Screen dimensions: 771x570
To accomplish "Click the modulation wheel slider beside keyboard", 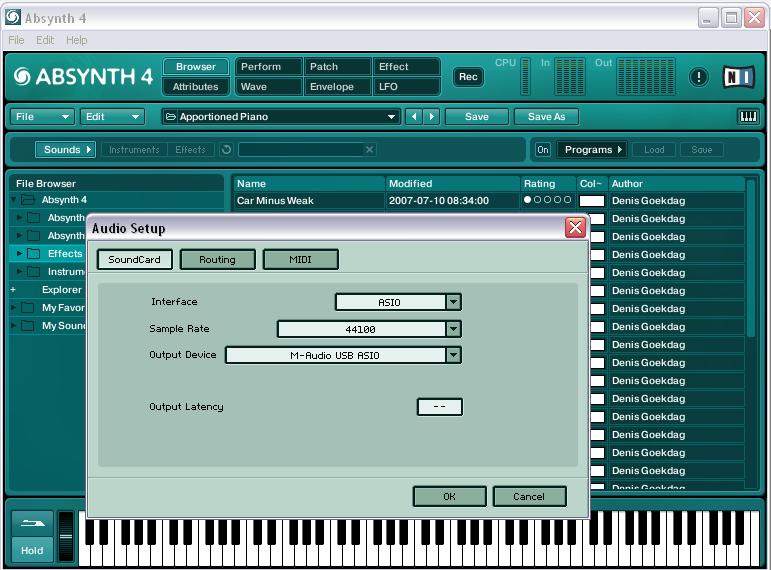I will pos(66,537).
